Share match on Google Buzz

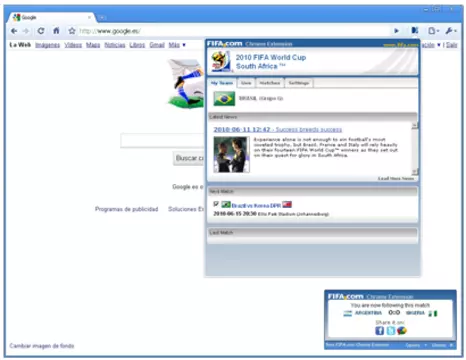(402, 330)
